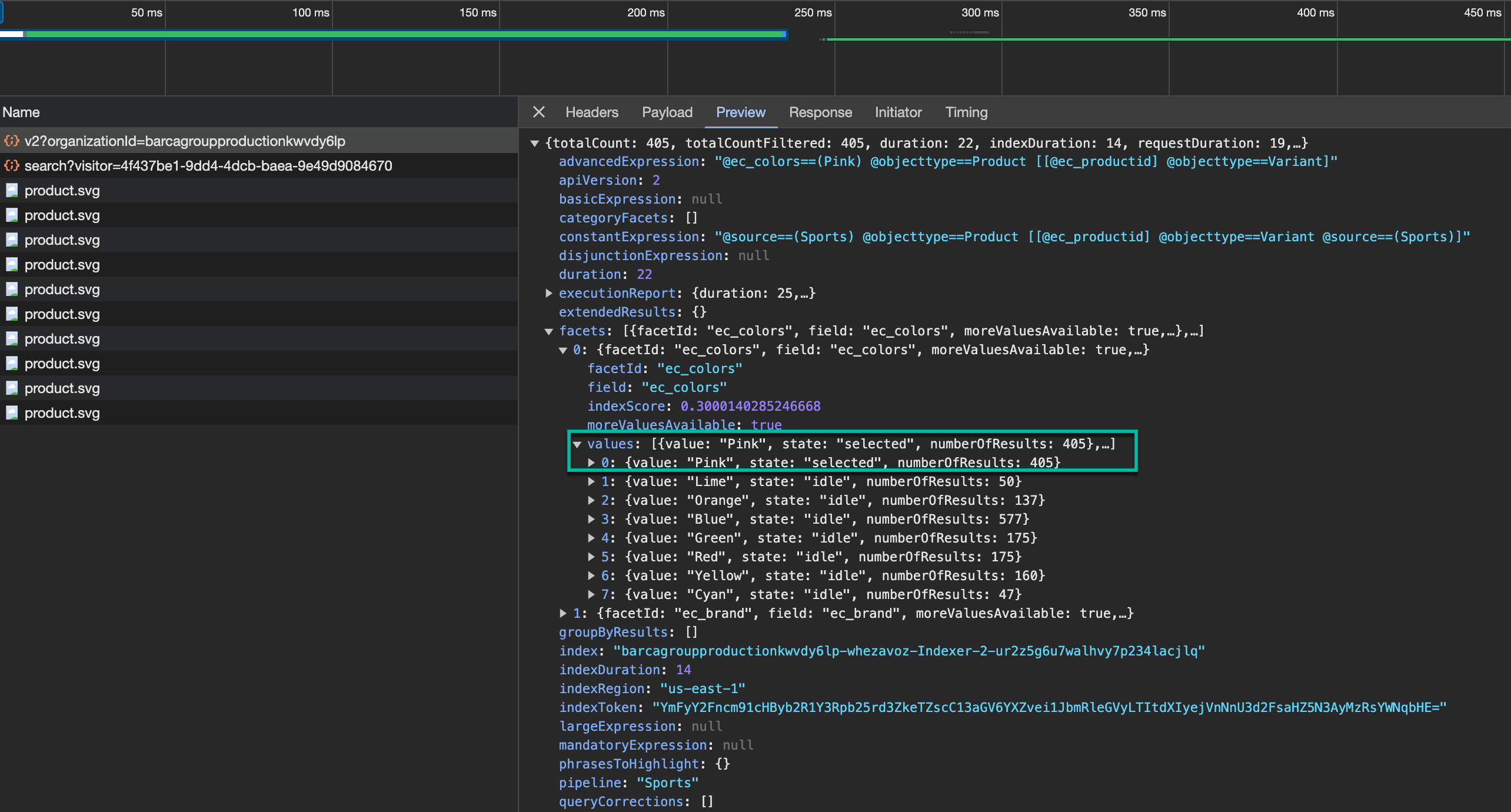Expand the Green value entry
Image resolution: width=1511 pixels, height=812 pixels.
pyautogui.click(x=591, y=538)
